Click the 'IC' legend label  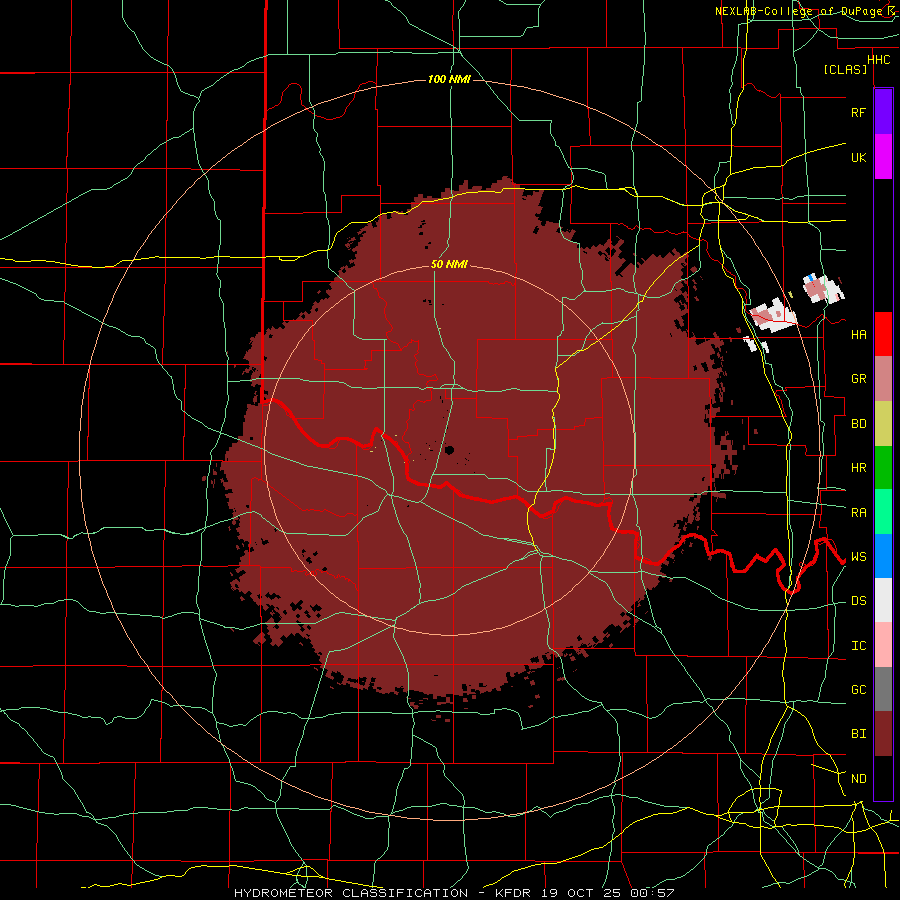(x=858, y=645)
